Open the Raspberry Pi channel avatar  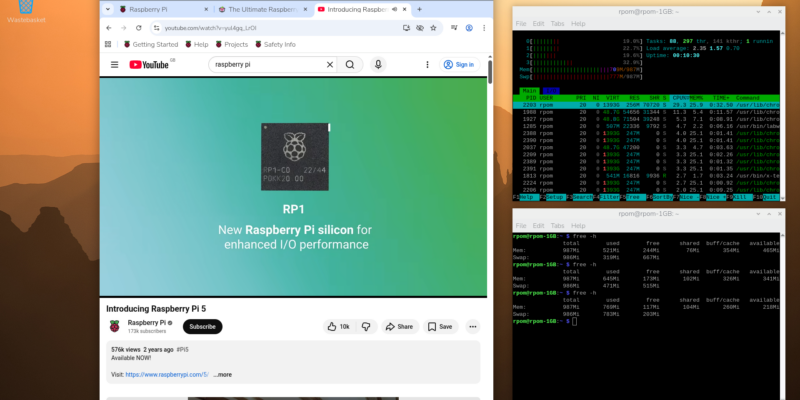[x=115, y=326]
